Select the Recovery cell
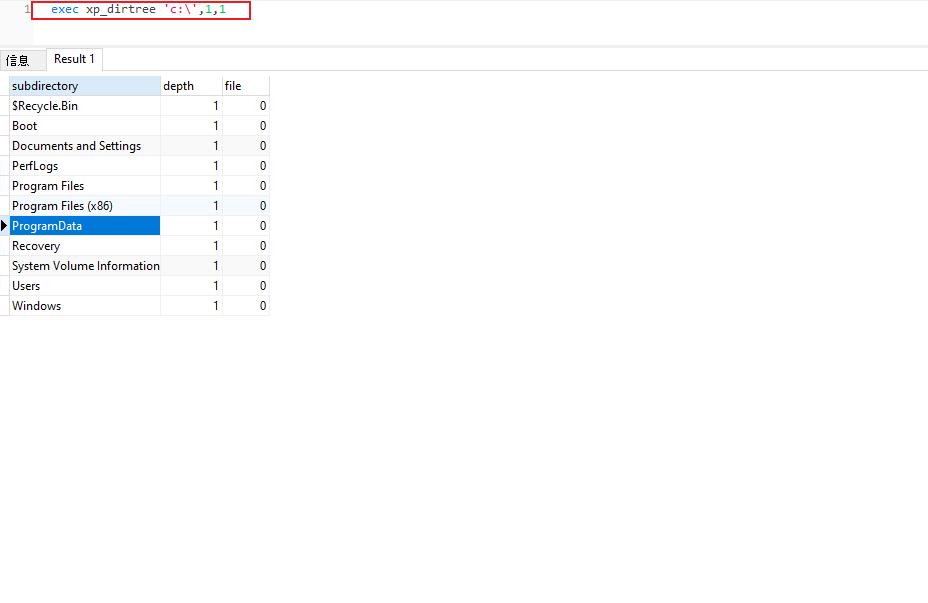Image resolution: width=928 pixels, height=603 pixels. coord(85,246)
